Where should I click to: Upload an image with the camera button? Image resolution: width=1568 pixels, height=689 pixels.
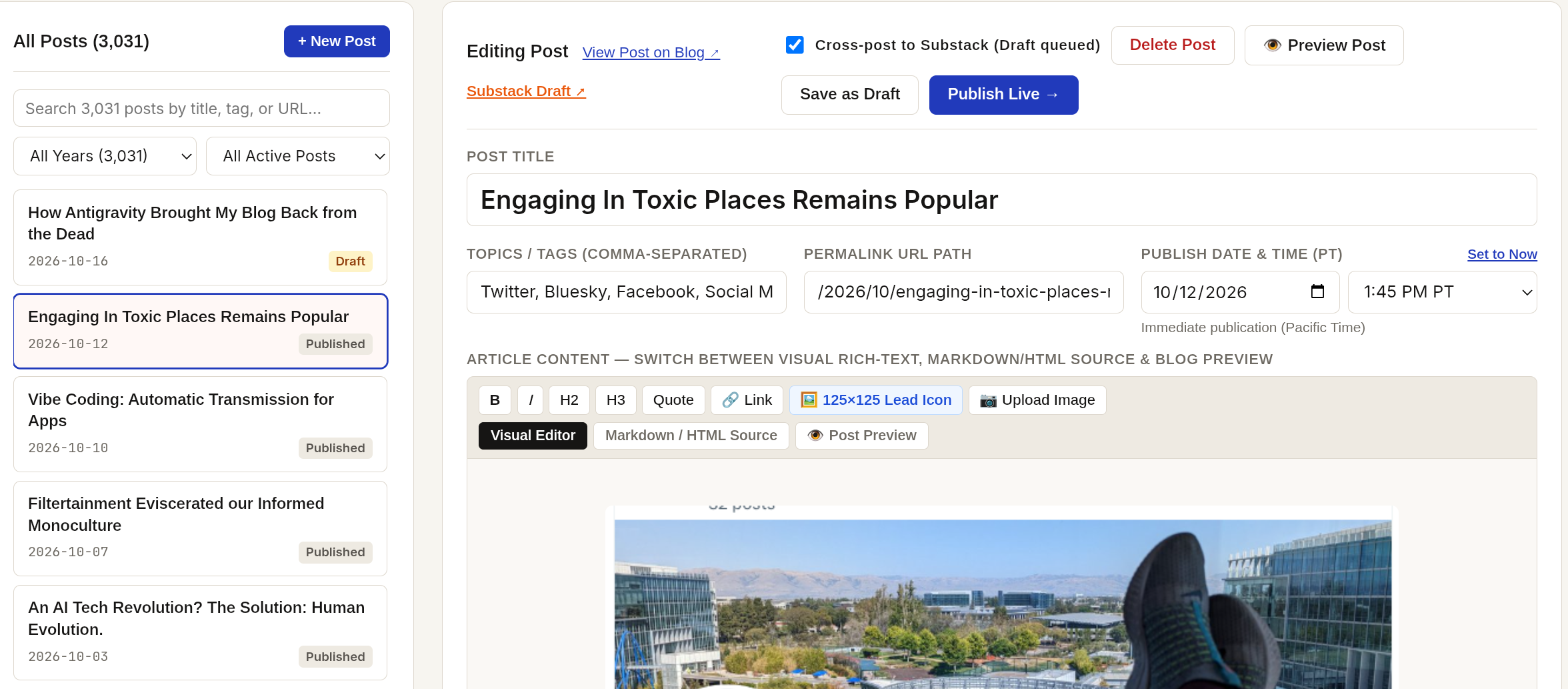(x=1037, y=400)
